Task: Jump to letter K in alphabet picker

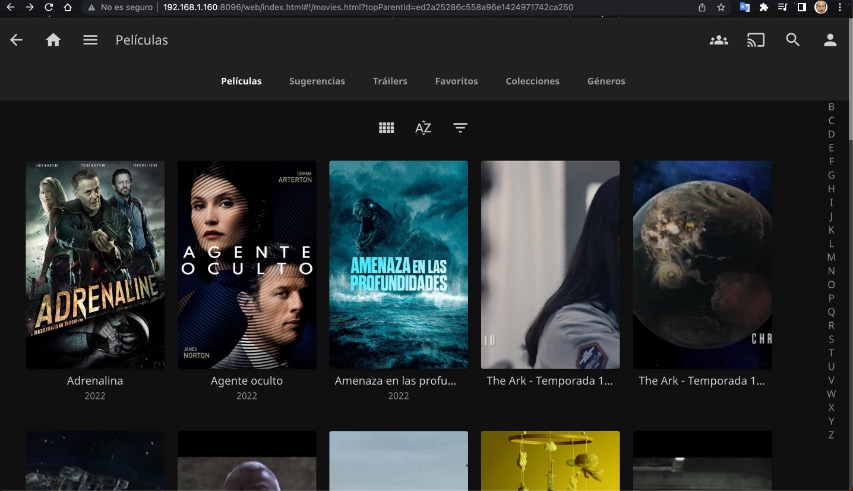Action: tap(831, 229)
